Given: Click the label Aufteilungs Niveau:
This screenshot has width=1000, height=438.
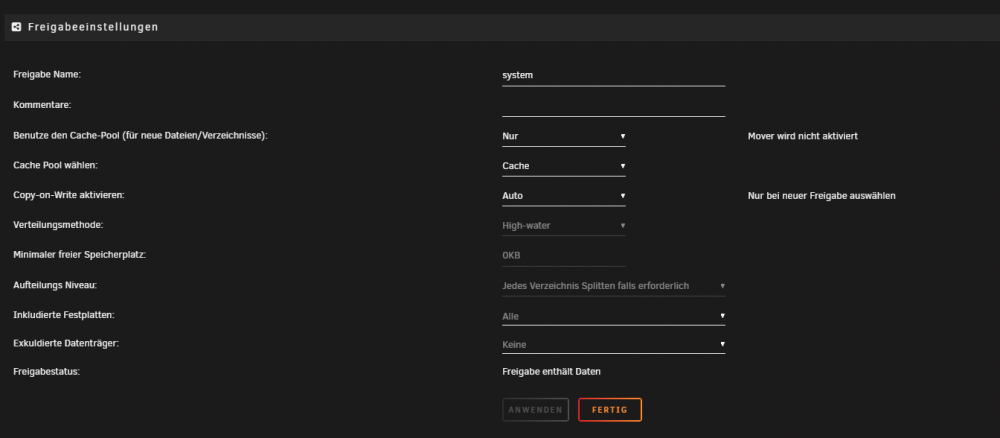Looking at the screenshot, I should 55,285.
